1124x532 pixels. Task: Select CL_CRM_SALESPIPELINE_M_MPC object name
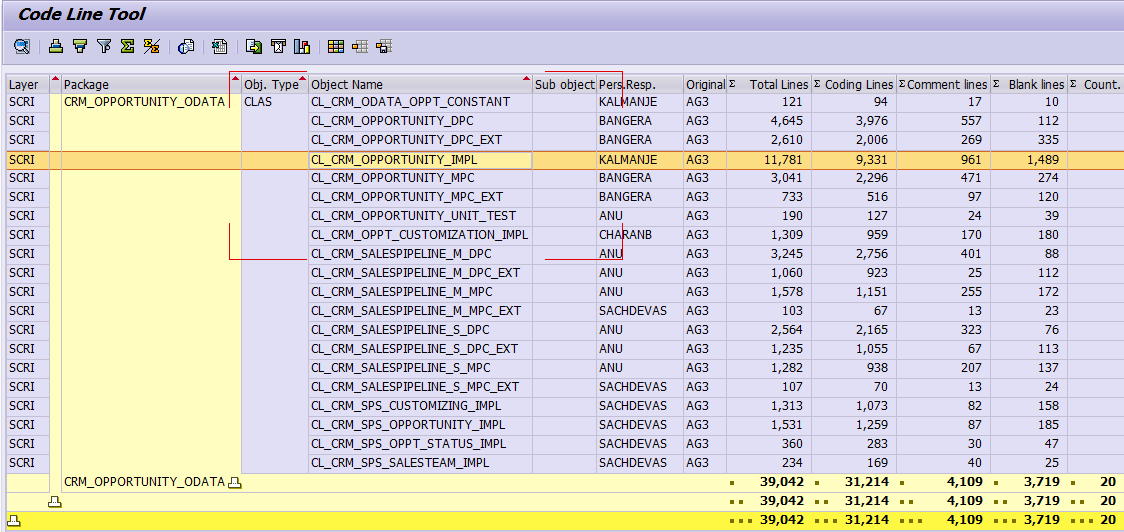point(401,292)
